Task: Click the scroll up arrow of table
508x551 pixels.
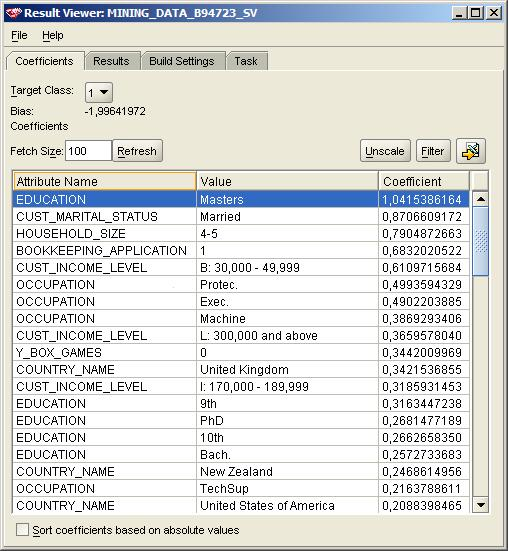Action: [x=480, y=199]
